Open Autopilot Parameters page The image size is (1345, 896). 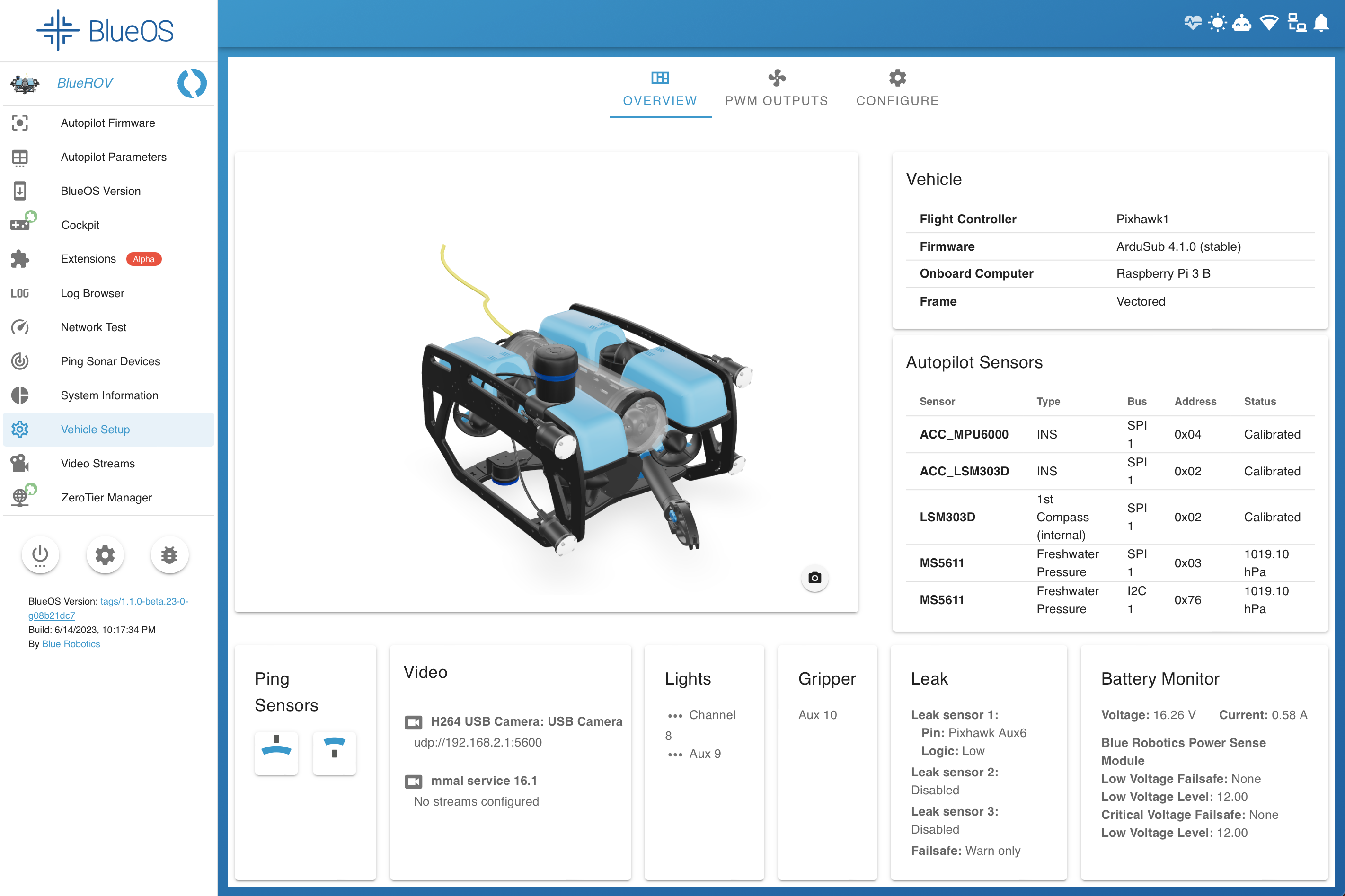pos(108,157)
